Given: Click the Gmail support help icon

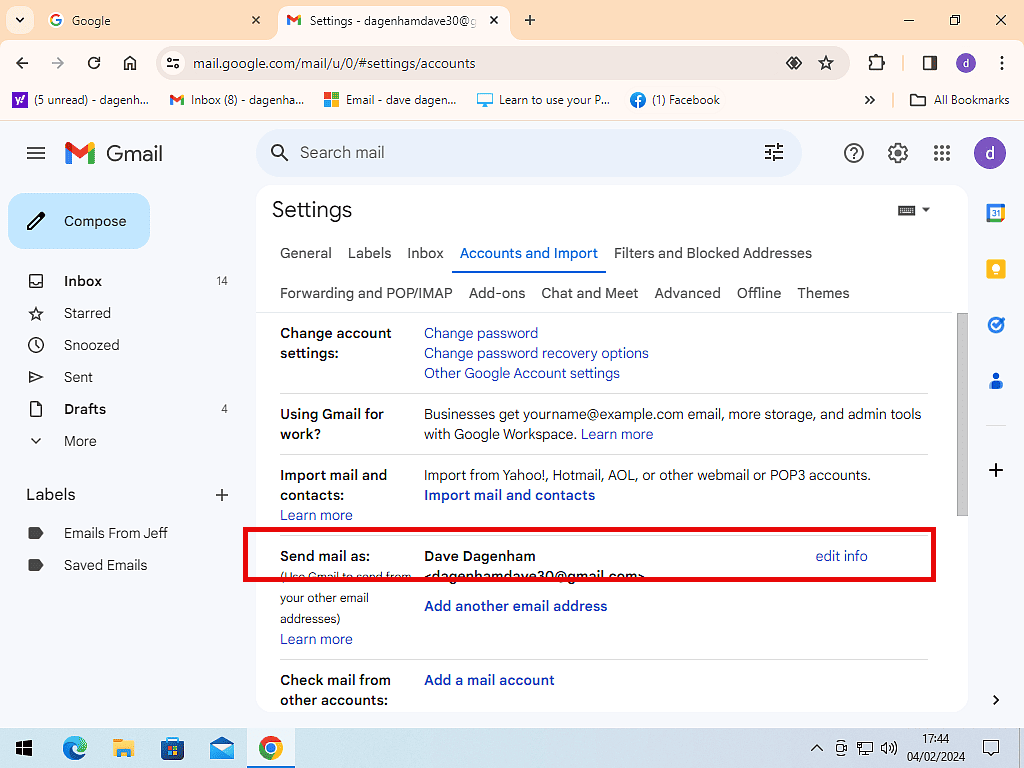Looking at the screenshot, I should point(853,153).
